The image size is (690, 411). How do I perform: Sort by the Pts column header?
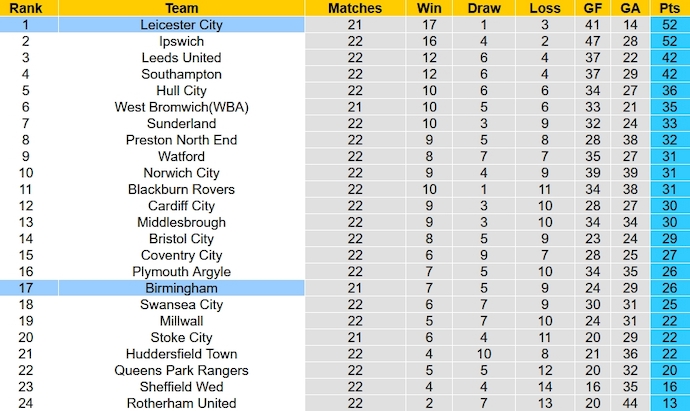pos(668,8)
